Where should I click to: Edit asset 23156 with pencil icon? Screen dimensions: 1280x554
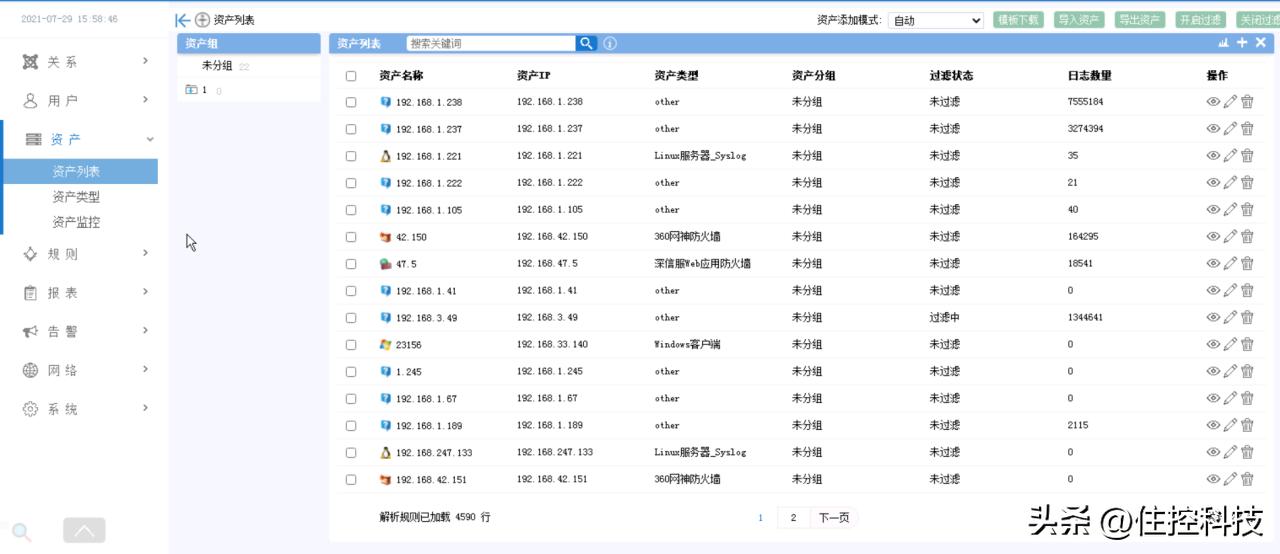(x=1230, y=344)
